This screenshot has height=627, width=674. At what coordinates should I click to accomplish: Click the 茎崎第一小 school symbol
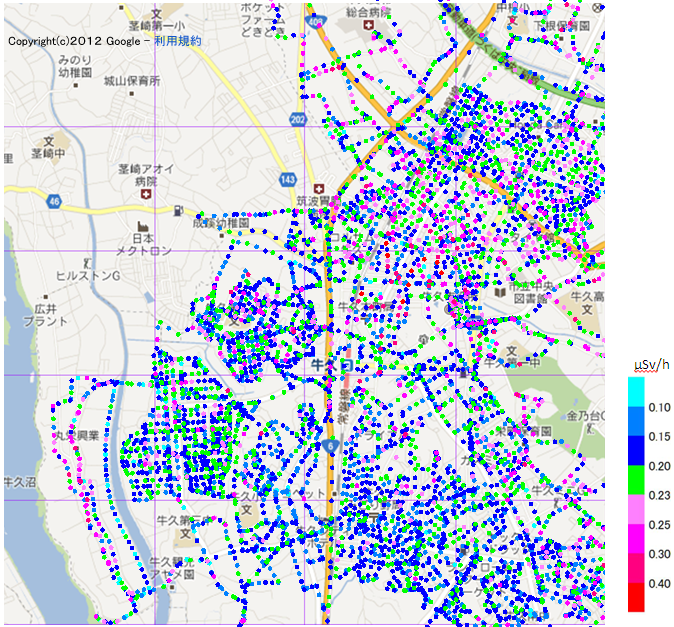coord(156,14)
